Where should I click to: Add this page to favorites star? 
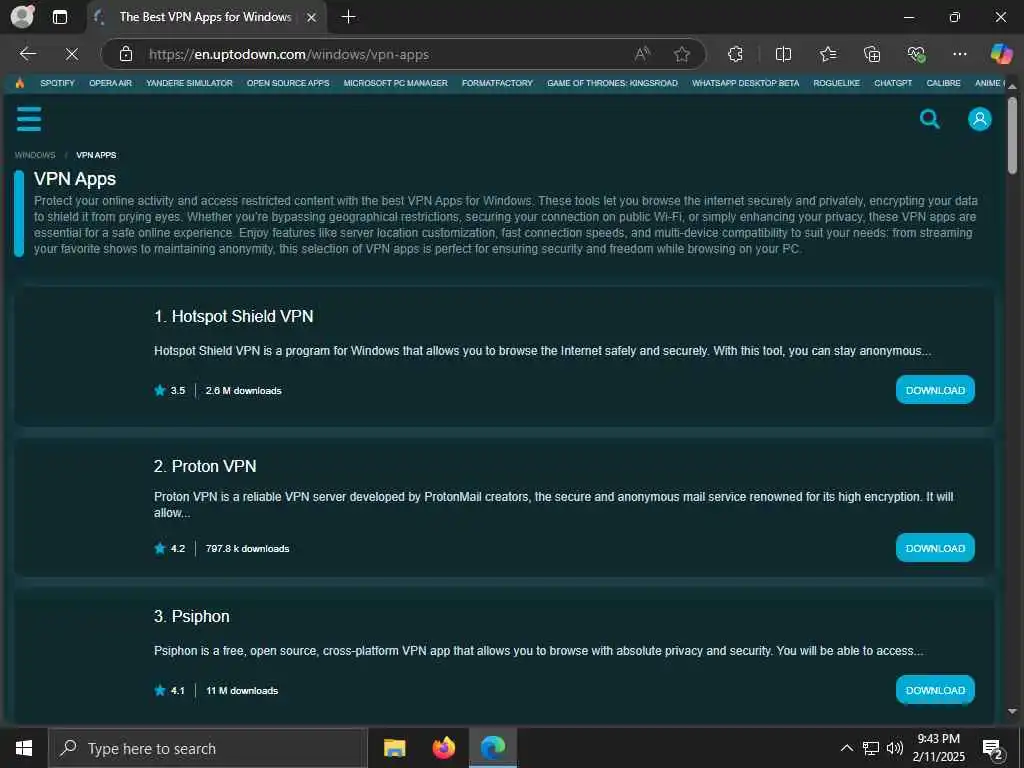click(682, 54)
